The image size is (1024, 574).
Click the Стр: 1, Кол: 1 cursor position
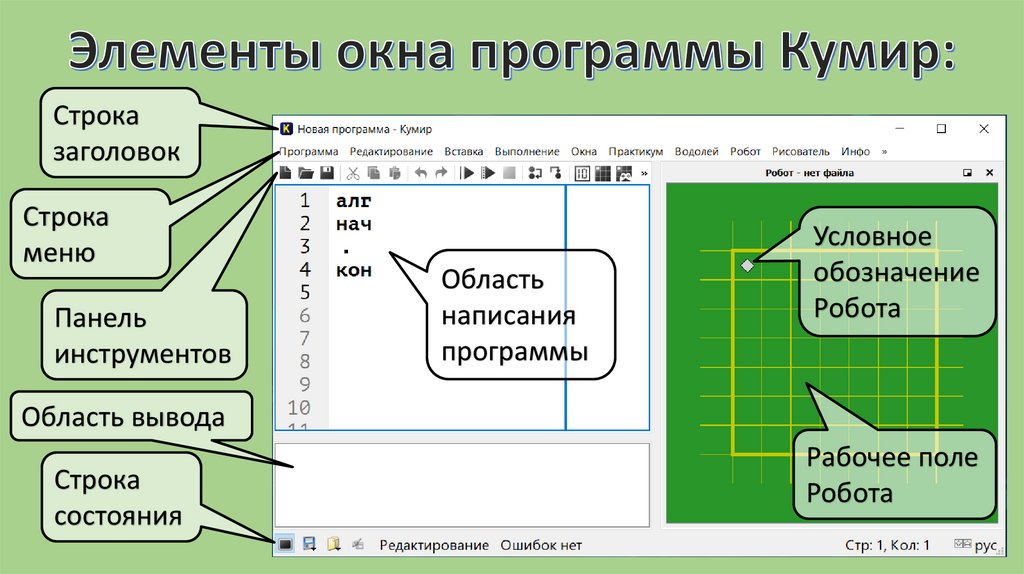click(888, 545)
